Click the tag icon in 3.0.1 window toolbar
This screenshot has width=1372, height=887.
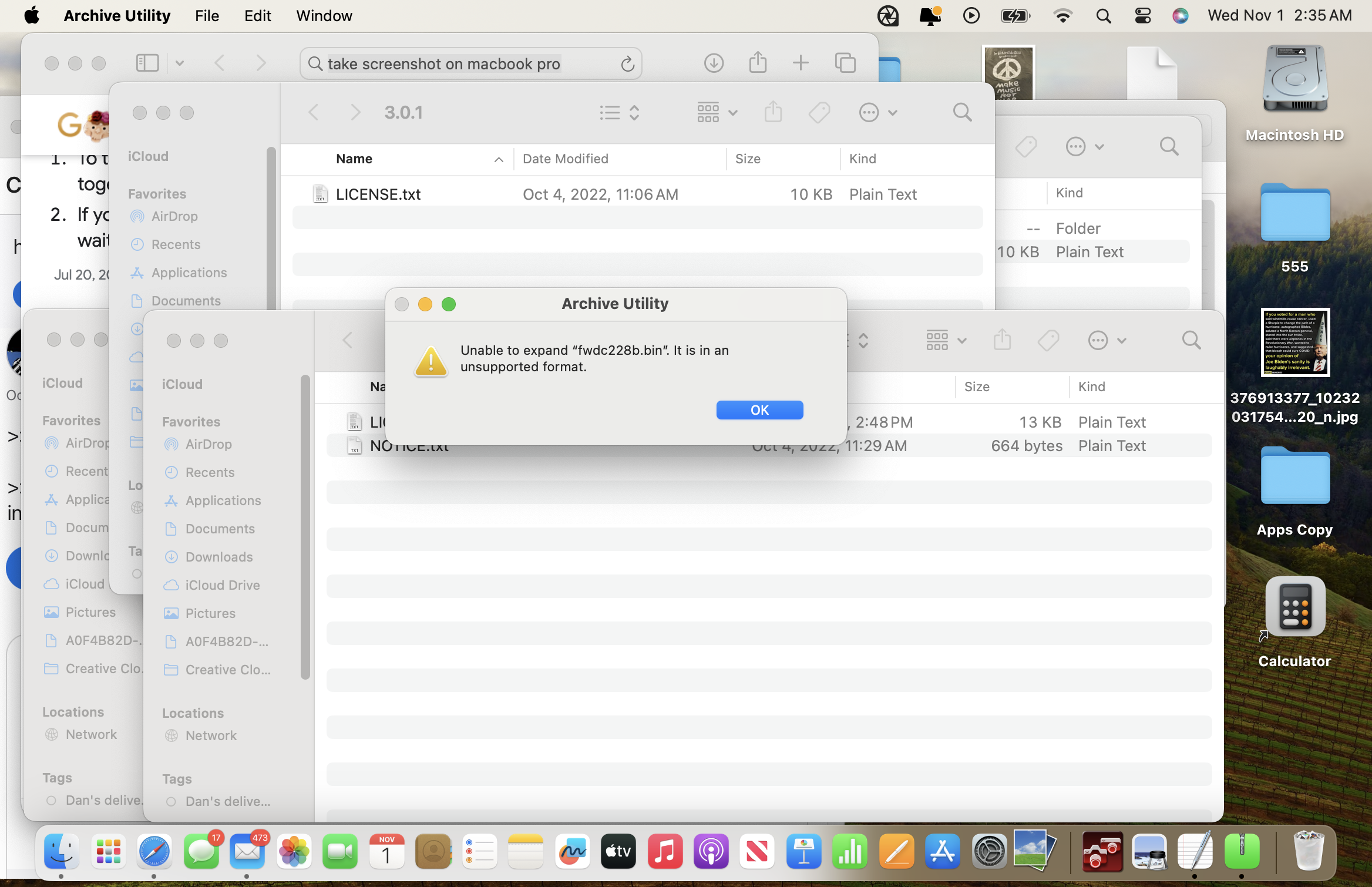point(819,112)
